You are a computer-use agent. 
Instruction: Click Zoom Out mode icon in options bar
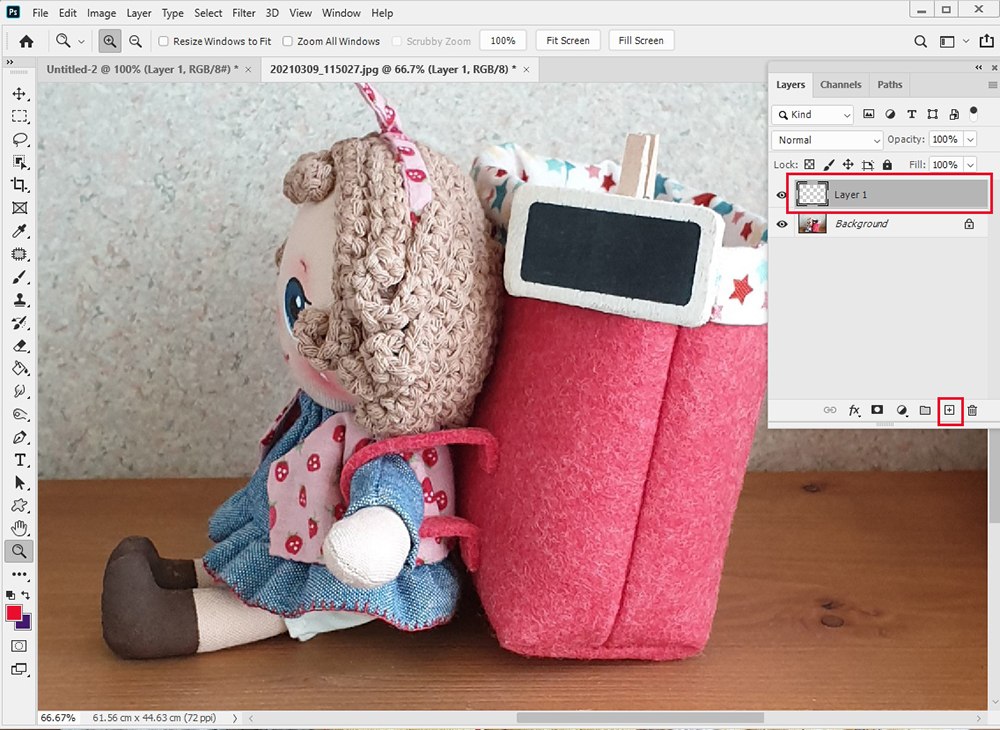(135, 41)
